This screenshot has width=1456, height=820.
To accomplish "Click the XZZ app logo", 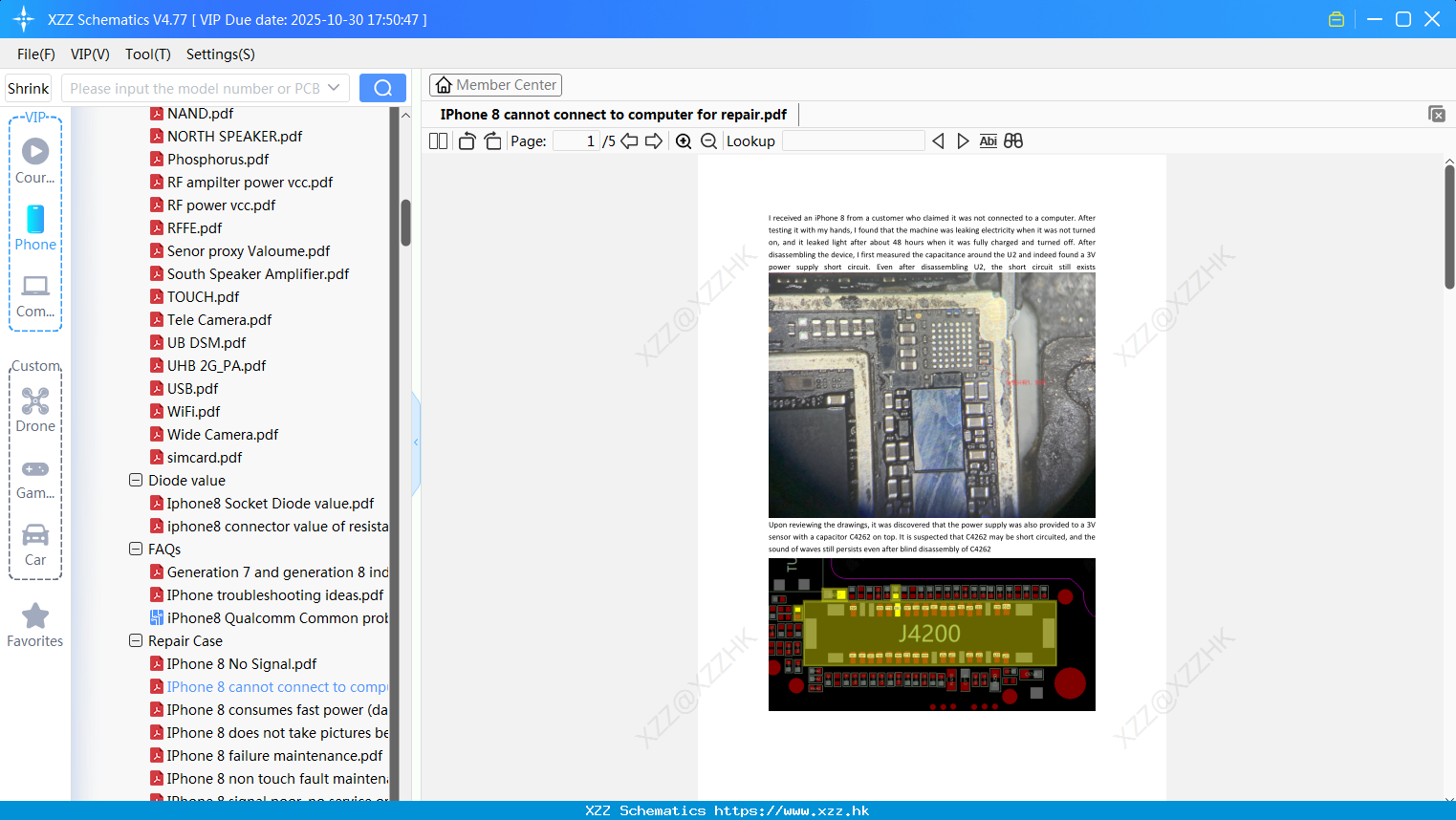I will (24, 19).
